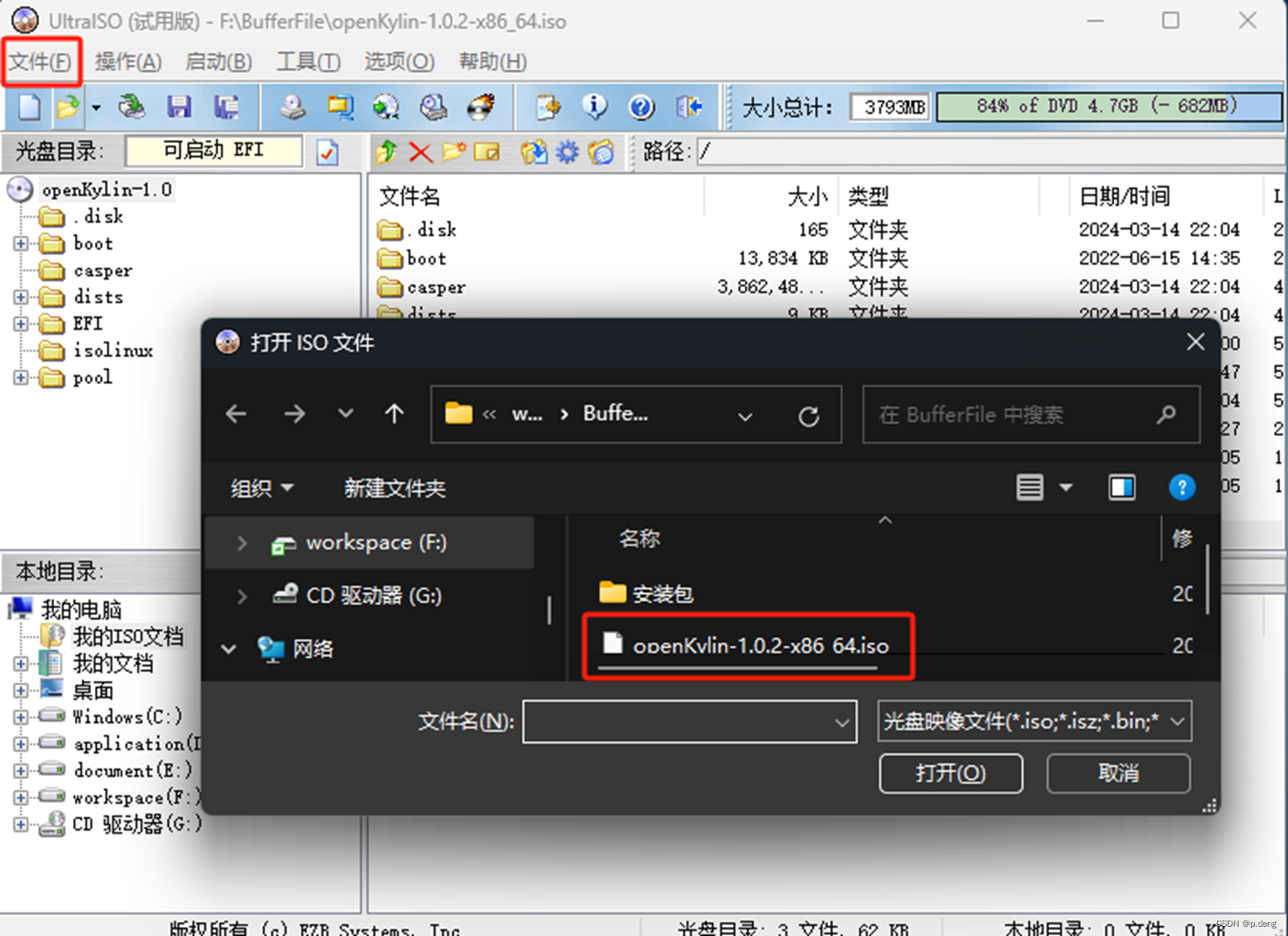This screenshot has height=936, width=1288.
Task: Click the 名称 column header in dialog
Action: point(639,539)
